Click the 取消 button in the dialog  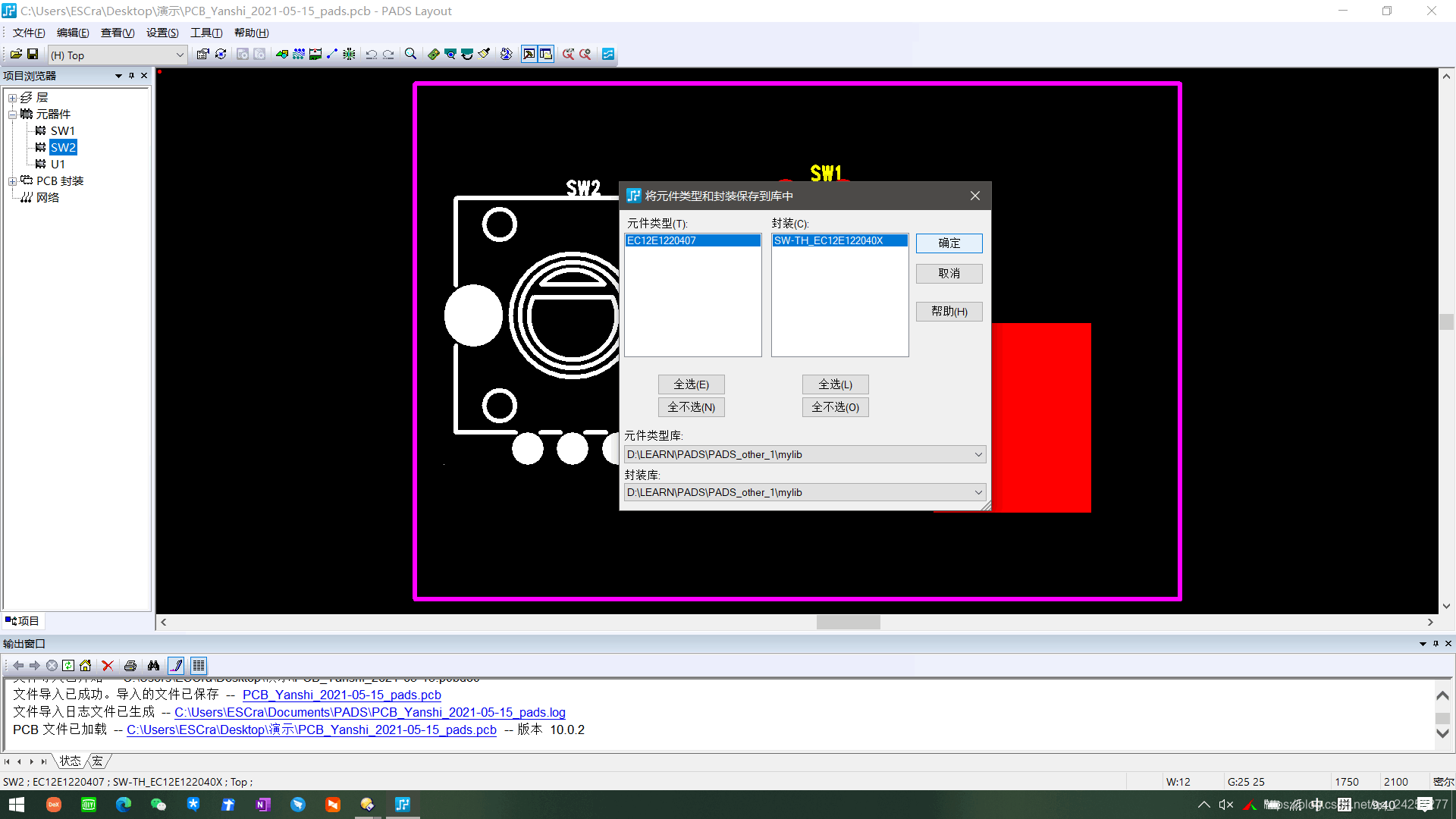click(x=949, y=273)
